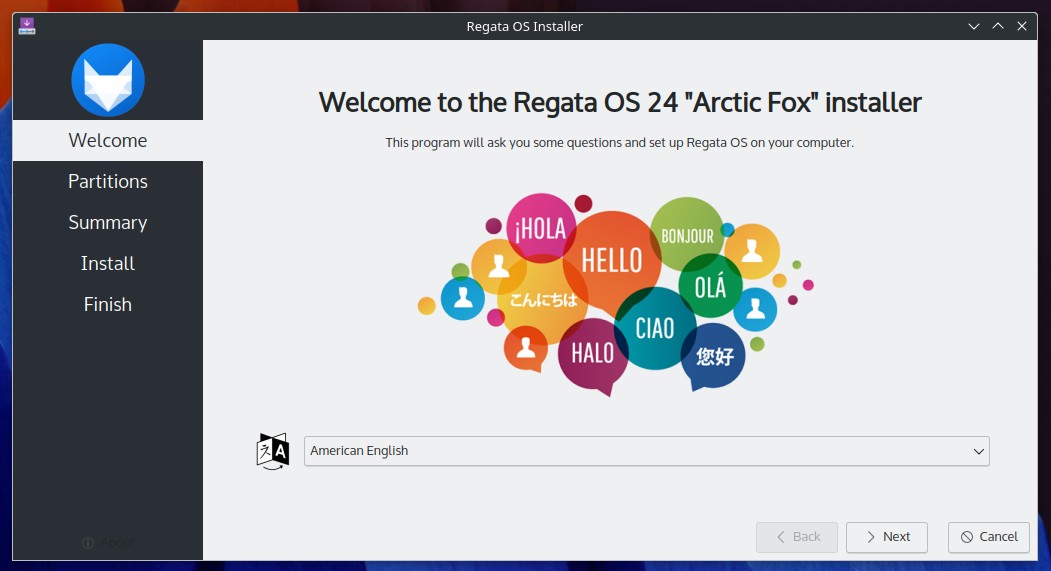1051x571 pixels.
Task: Expand language list using the chevron arrow
Action: click(x=979, y=451)
